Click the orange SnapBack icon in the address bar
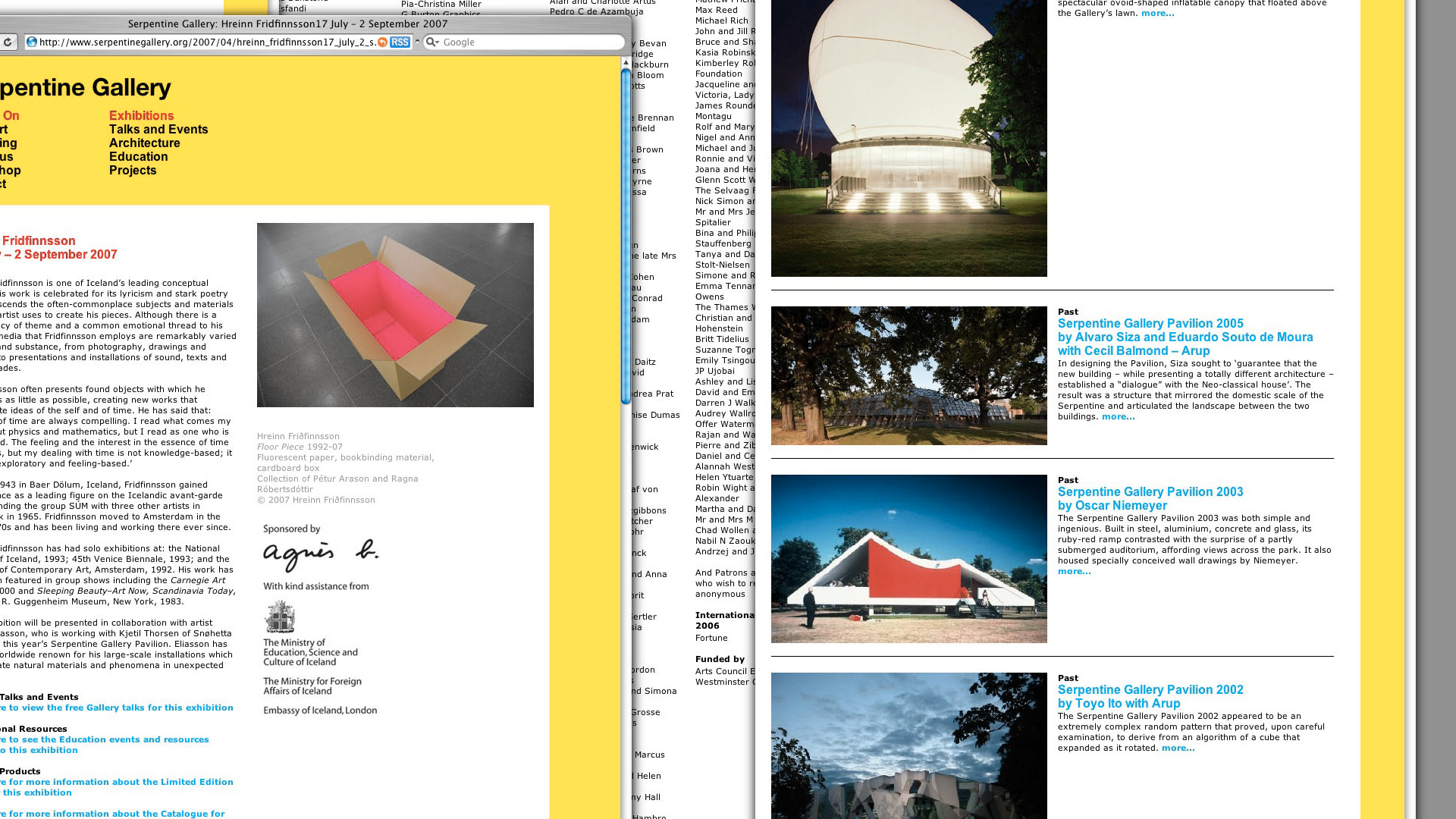 [x=383, y=42]
